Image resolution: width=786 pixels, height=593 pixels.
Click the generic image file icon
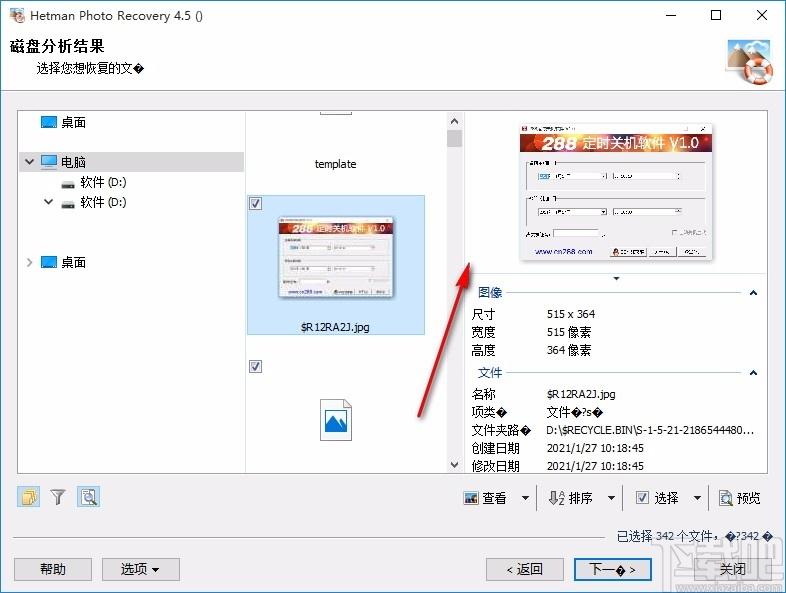click(336, 420)
